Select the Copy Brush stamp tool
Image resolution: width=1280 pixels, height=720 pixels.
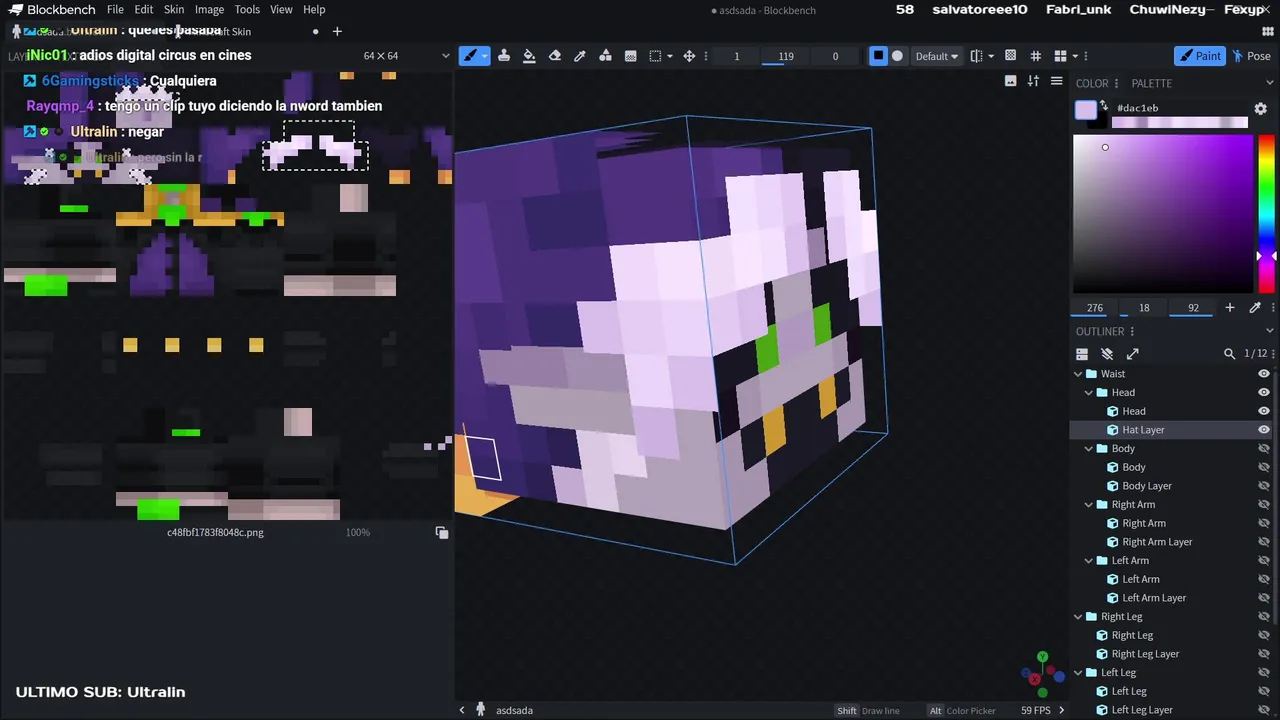[x=504, y=56]
